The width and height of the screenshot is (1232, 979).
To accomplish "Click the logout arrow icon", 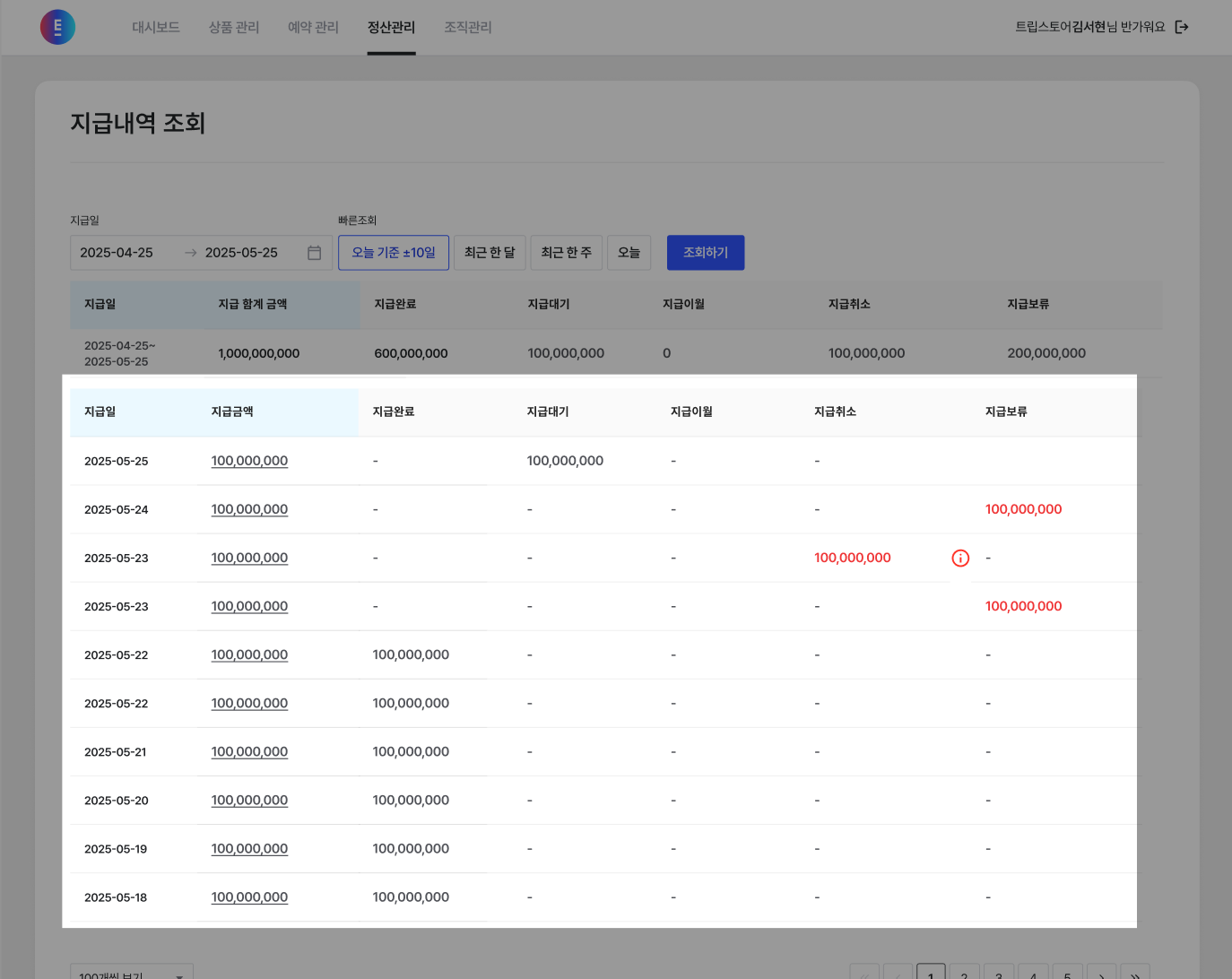I will [1182, 27].
